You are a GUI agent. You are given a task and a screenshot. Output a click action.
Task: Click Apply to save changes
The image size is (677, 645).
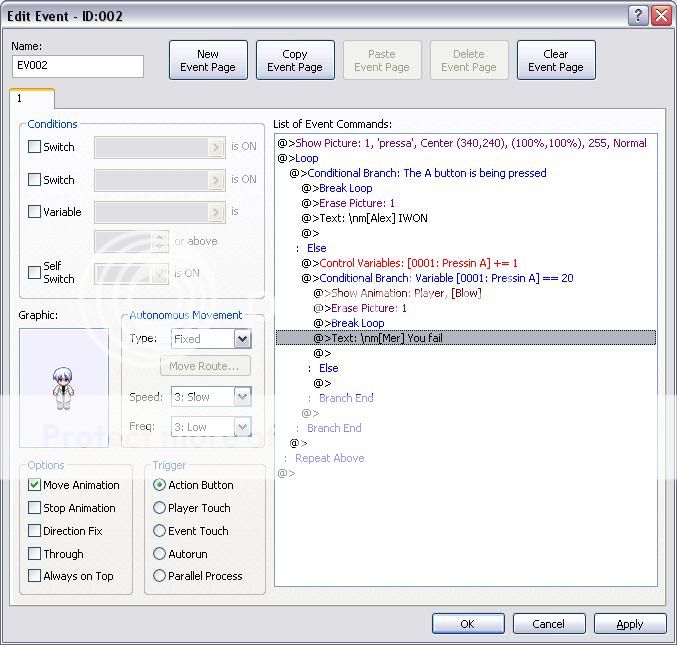coord(630,624)
